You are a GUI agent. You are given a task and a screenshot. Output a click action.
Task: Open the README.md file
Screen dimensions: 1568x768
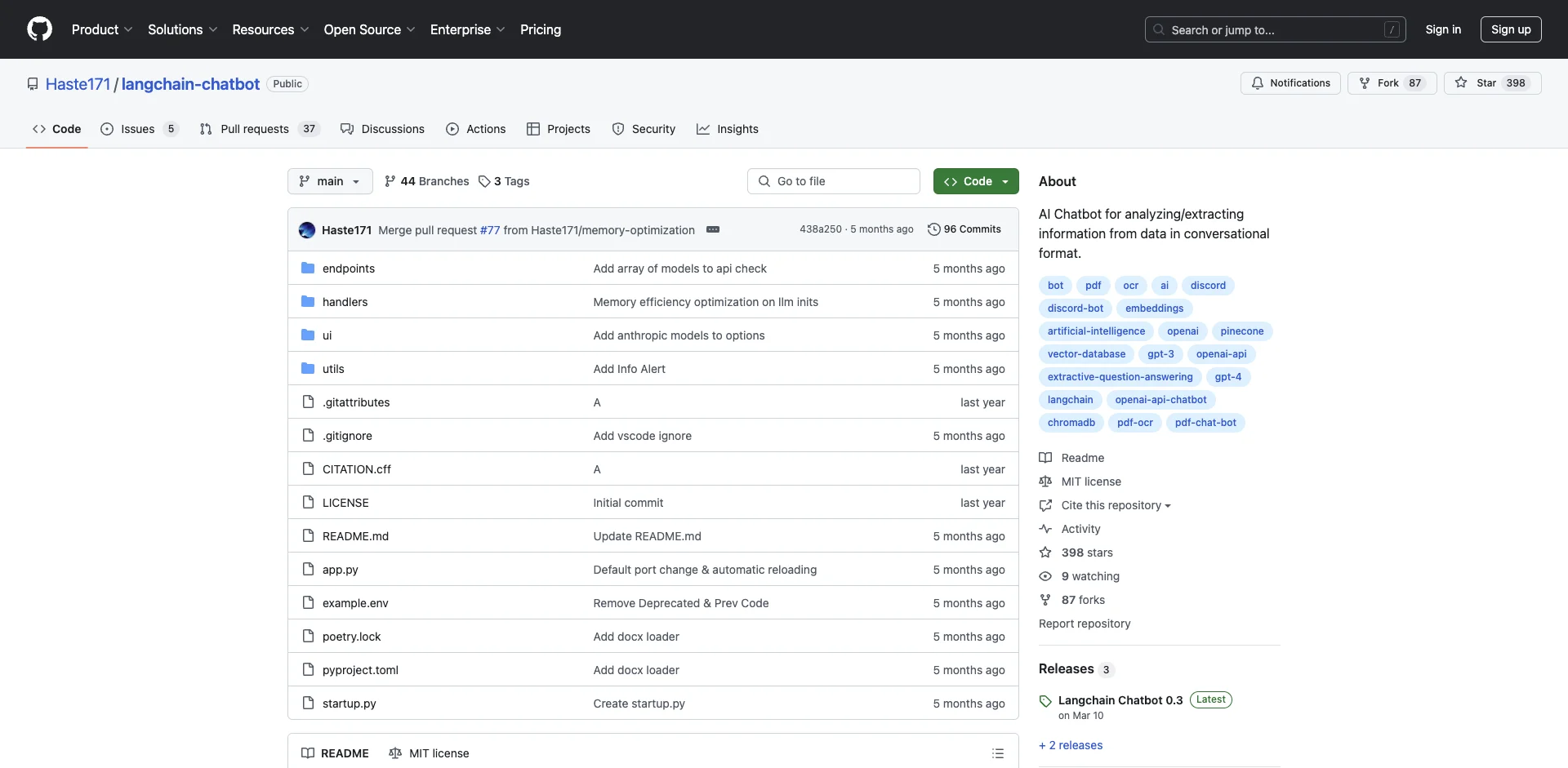pos(355,536)
